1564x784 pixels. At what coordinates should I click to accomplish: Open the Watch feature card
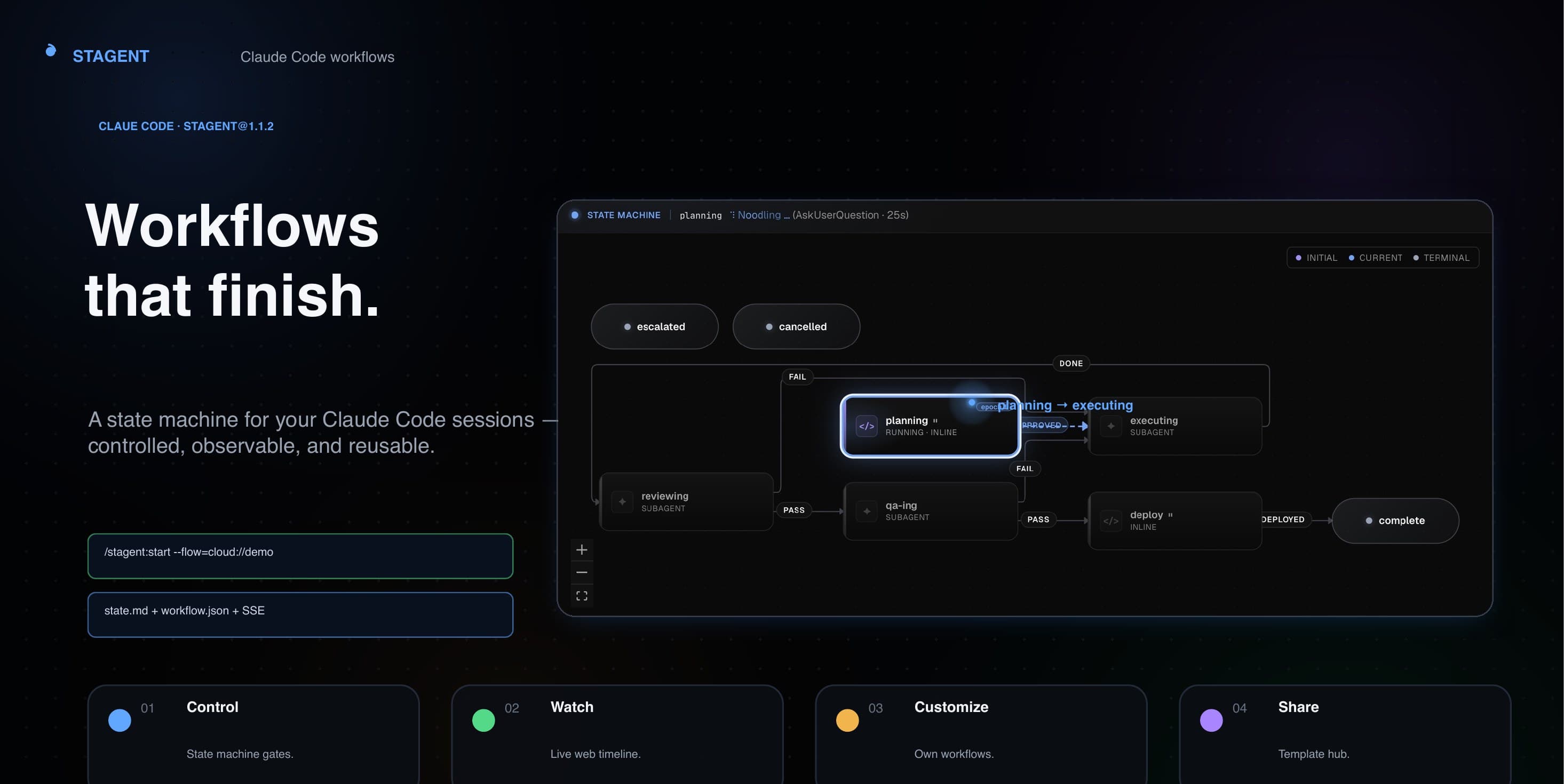(x=617, y=734)
